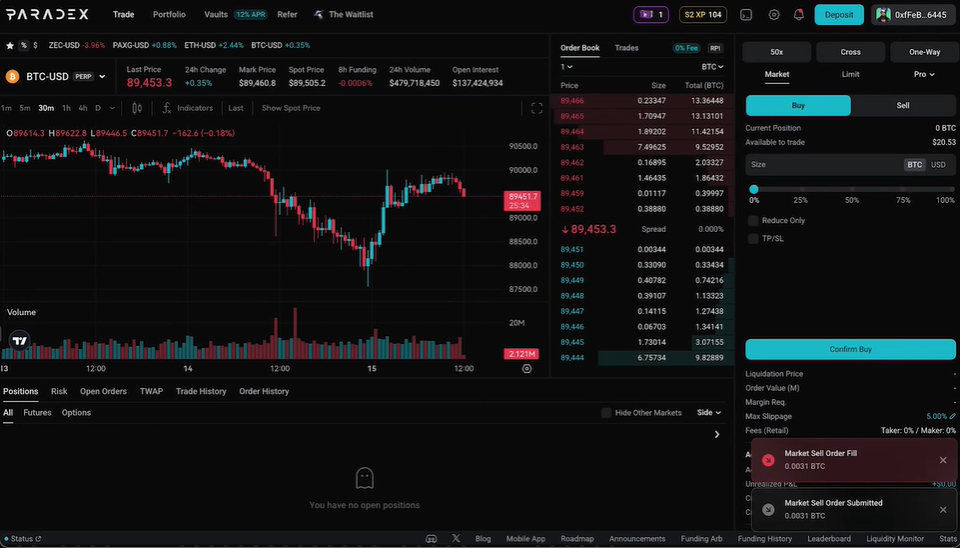The image size is (960, 548).
Task: Open the Cross margin mode selector
Action: pyautogui.click(x=850, y=52)
